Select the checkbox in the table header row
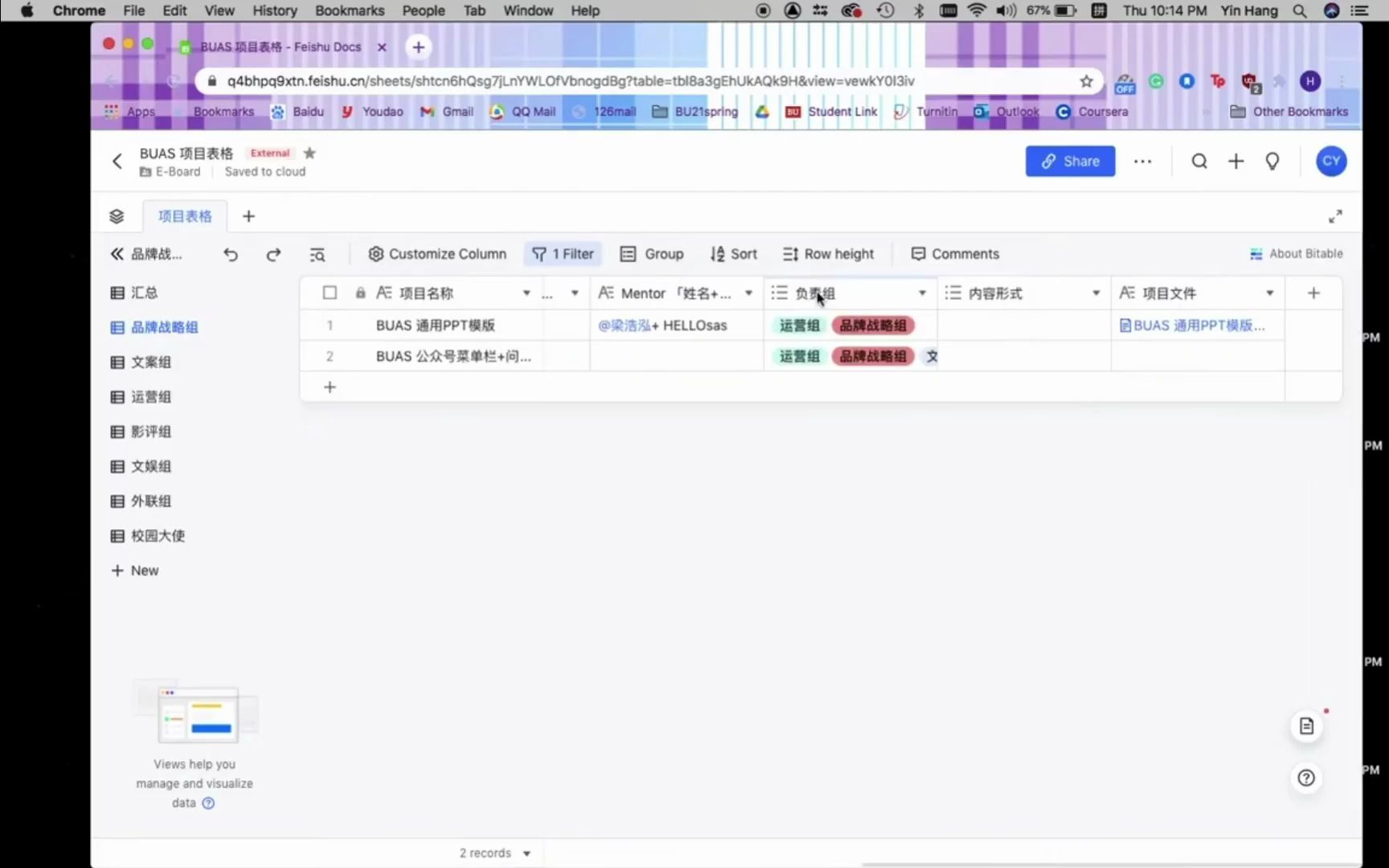The width and height of the screenshot is (1389, 868). tap(330, 293)
